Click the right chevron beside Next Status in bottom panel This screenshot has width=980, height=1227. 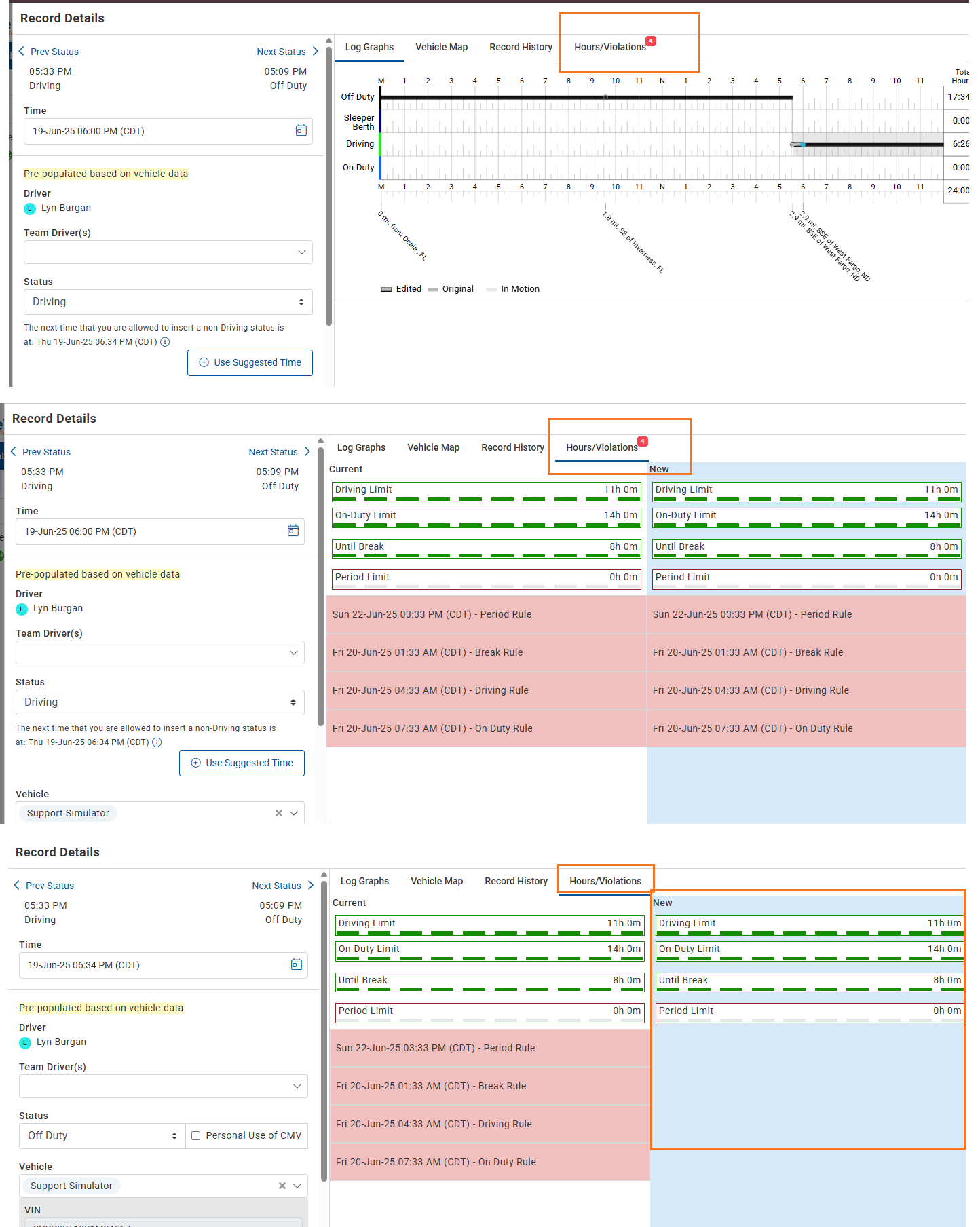pyautogui.click(x=310, y=886)
